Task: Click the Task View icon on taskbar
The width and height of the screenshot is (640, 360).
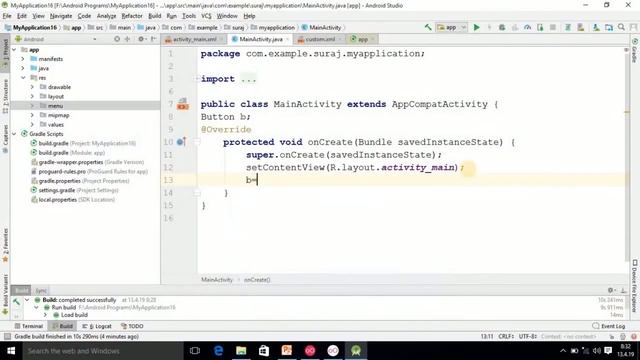Action: pos(195,351)
